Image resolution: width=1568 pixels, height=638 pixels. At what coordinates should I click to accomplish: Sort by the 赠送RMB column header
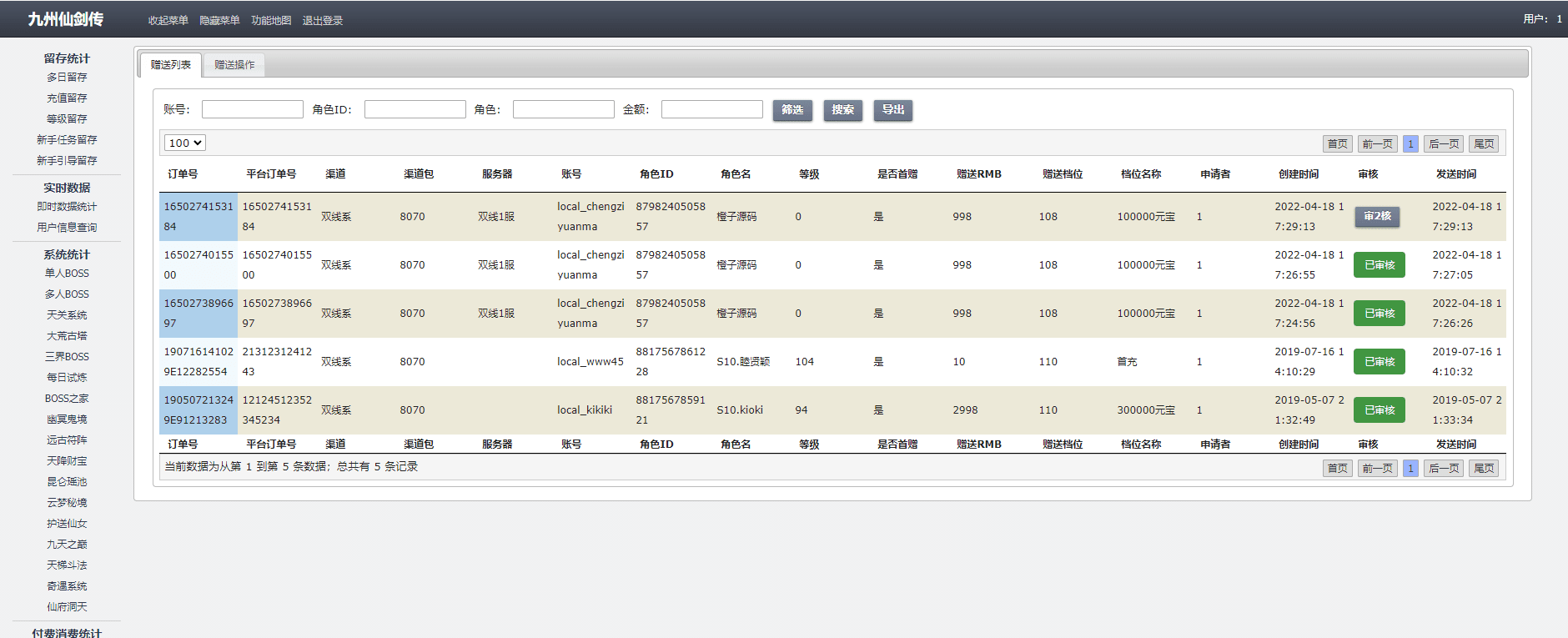click(x=978, y=174)
